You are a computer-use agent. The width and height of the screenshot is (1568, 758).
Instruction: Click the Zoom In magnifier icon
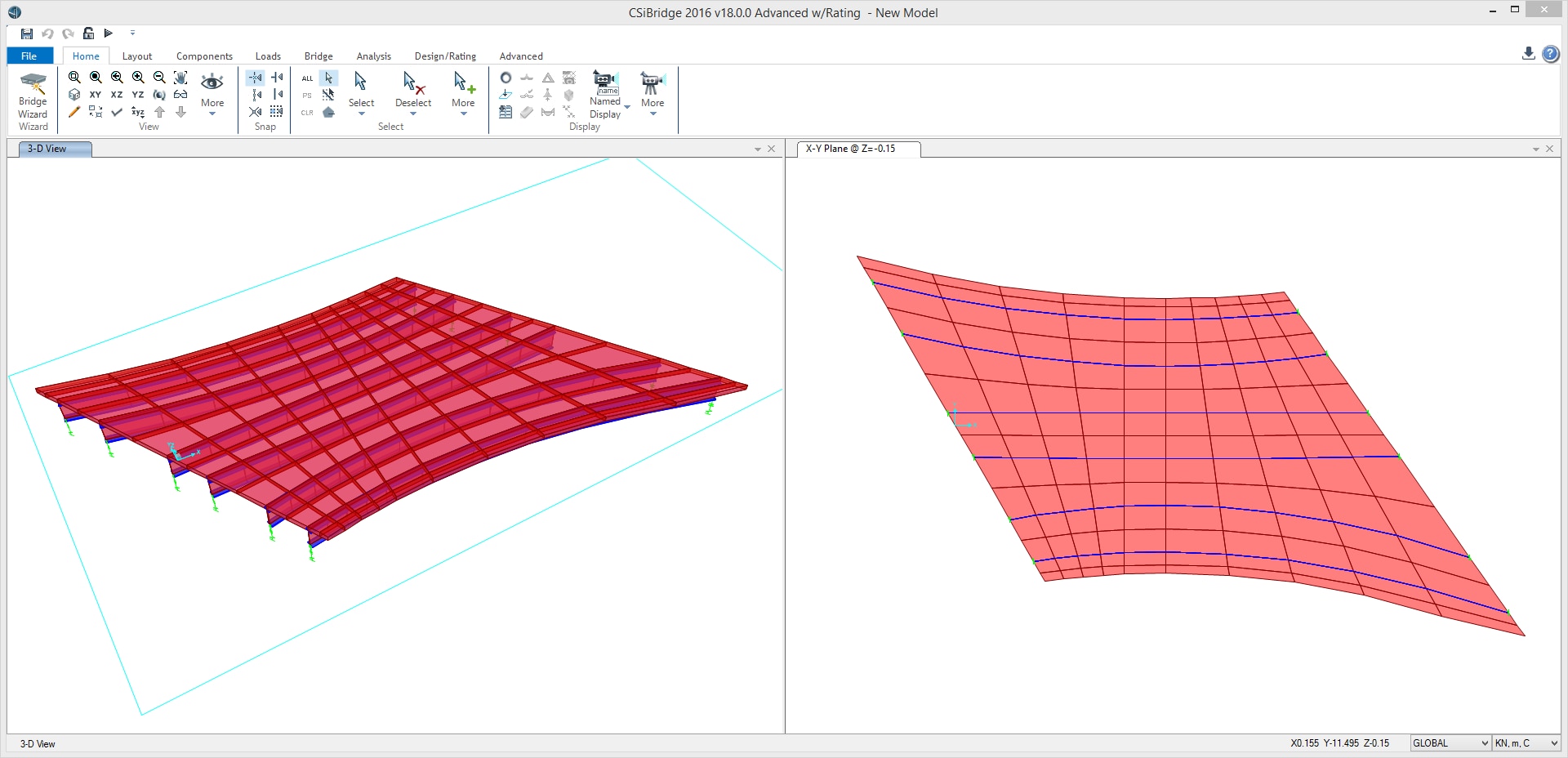tap(138, 77)
